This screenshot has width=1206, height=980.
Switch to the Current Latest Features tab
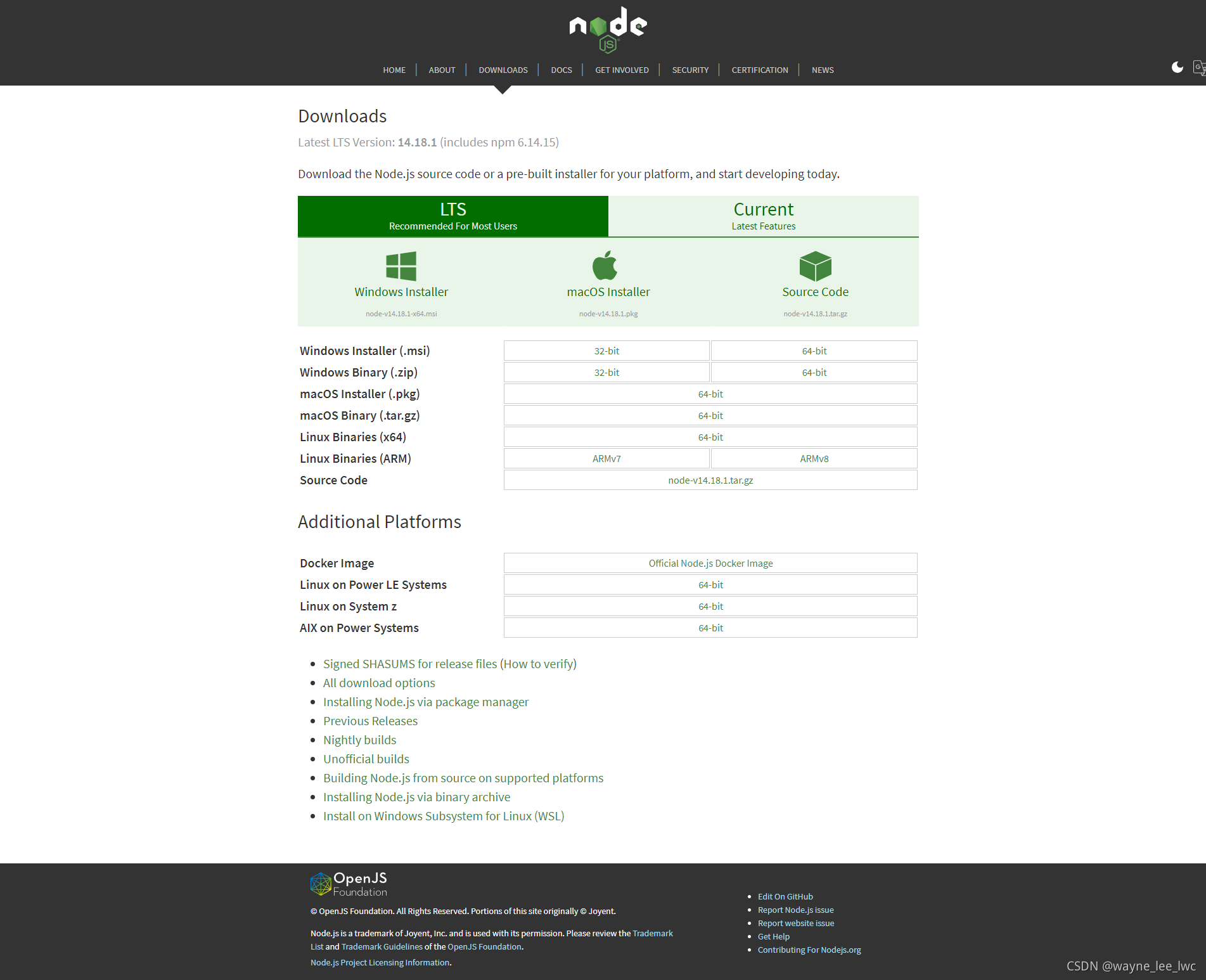tap(764, 216)
